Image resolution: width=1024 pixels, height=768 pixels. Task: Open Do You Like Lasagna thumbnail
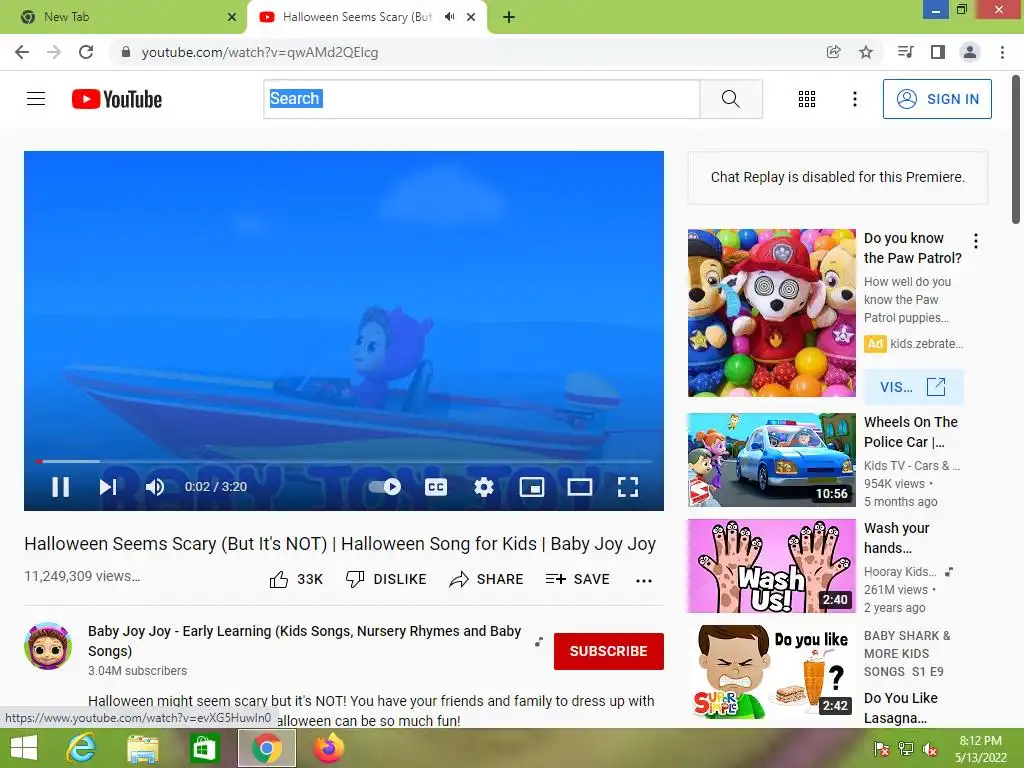pos(771,672)
